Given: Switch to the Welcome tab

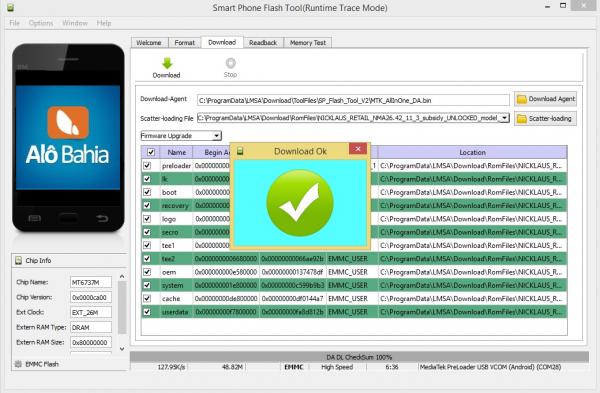Looking at the screenshot, I should click(x=149, y=43).
